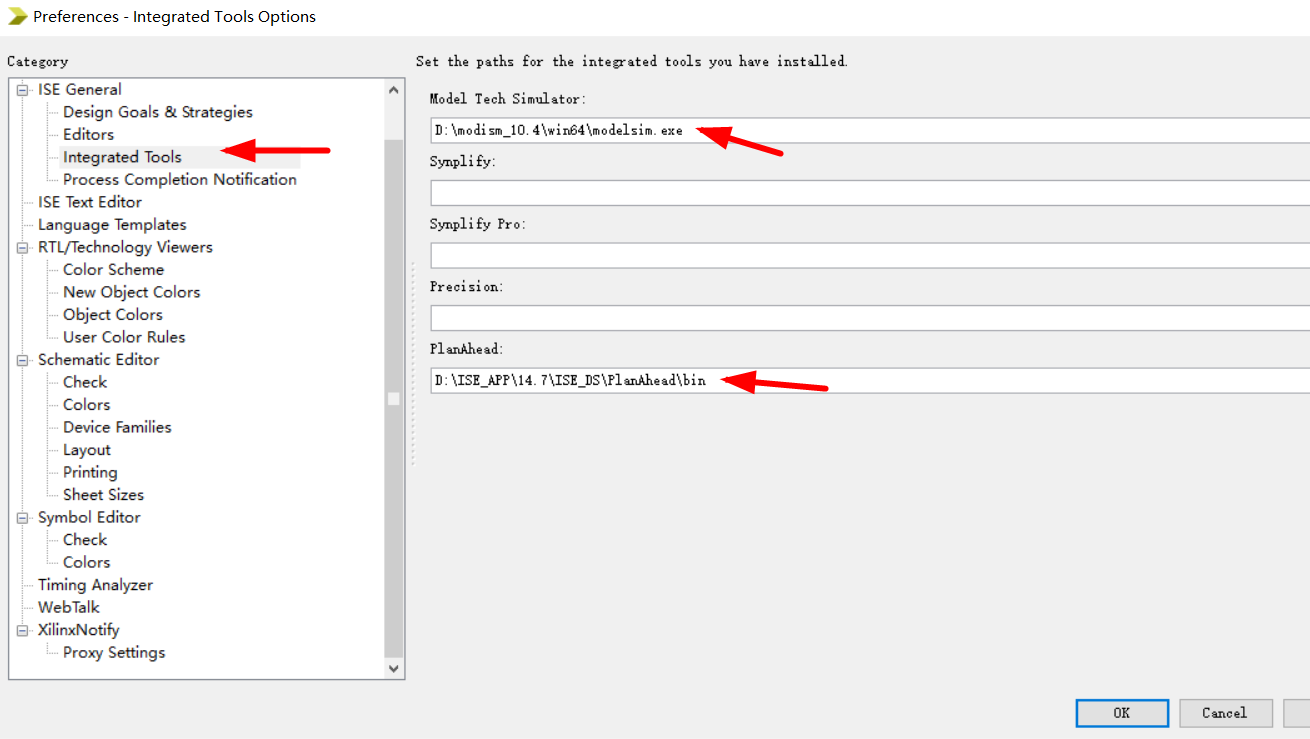Image resolution: width=1310 pixels, height=739 pixels.
Task: Select XilinxNotify label
Action: click(x=78, y=630)
